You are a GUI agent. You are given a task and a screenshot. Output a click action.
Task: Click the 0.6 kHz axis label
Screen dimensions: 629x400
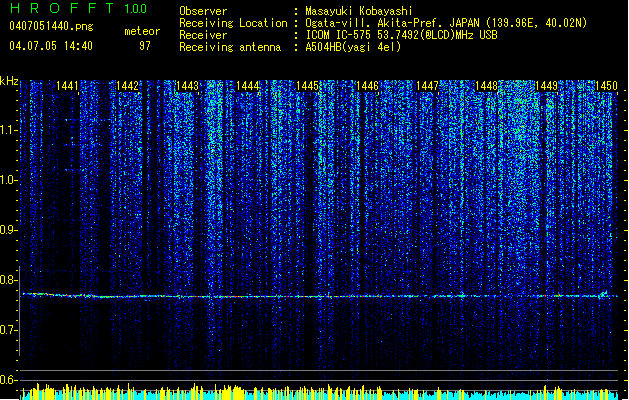click(x=9, y=380)
